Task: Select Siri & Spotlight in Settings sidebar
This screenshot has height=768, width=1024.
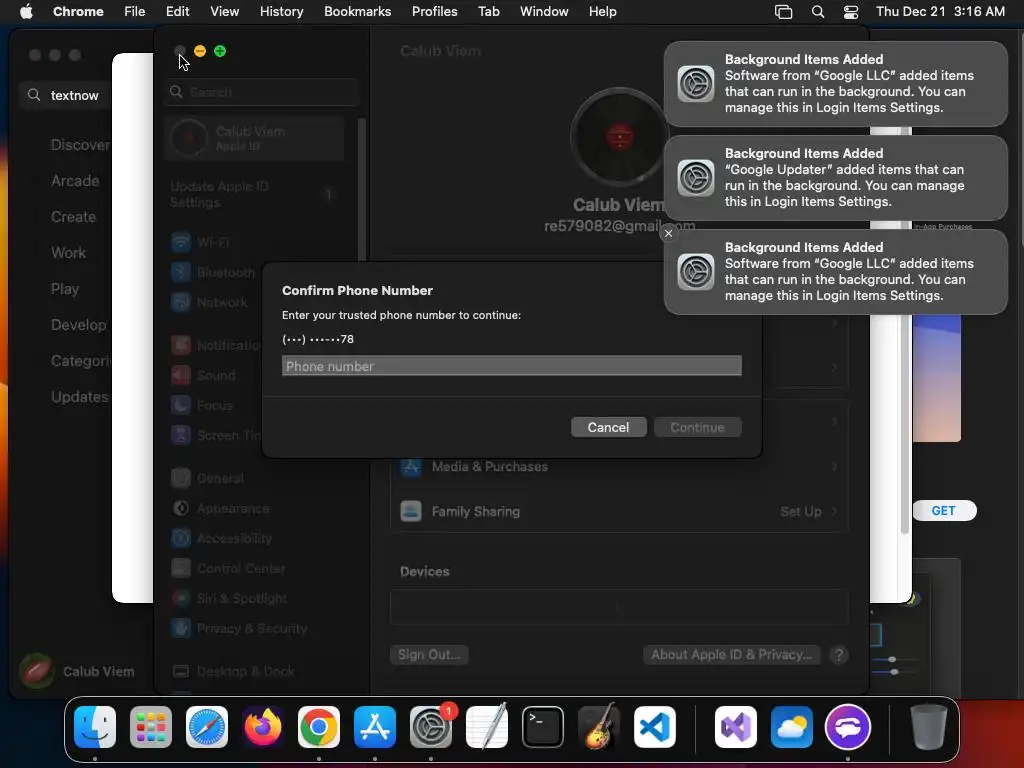Action: [x=229, y=598]
